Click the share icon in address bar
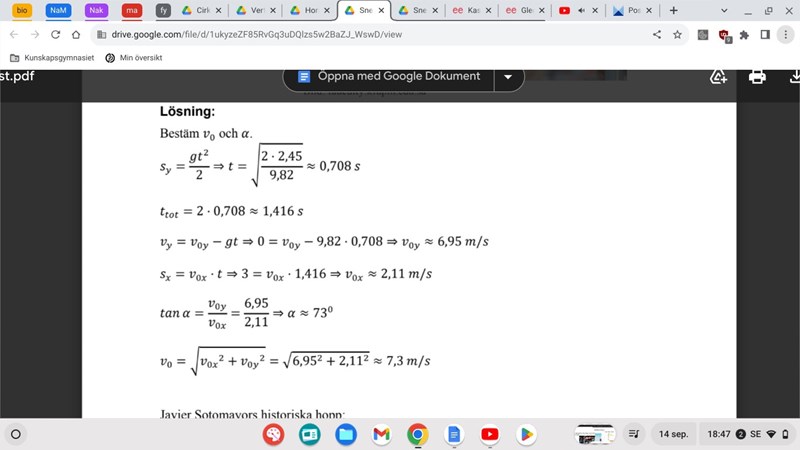 point(657,34)
